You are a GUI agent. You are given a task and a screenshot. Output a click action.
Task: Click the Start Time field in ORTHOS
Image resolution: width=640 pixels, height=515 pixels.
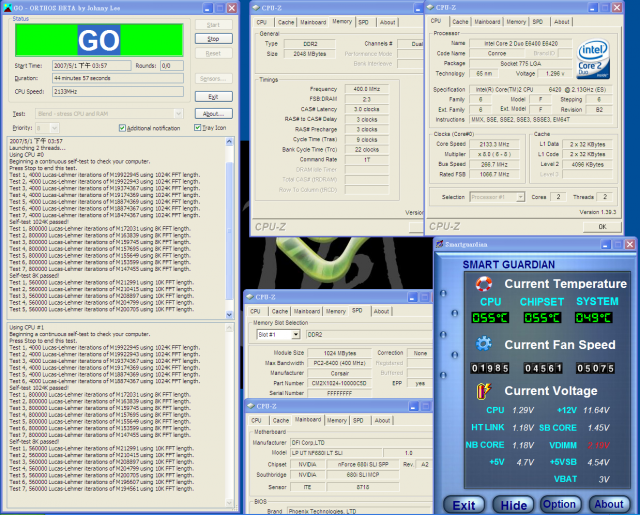[91, 66]
